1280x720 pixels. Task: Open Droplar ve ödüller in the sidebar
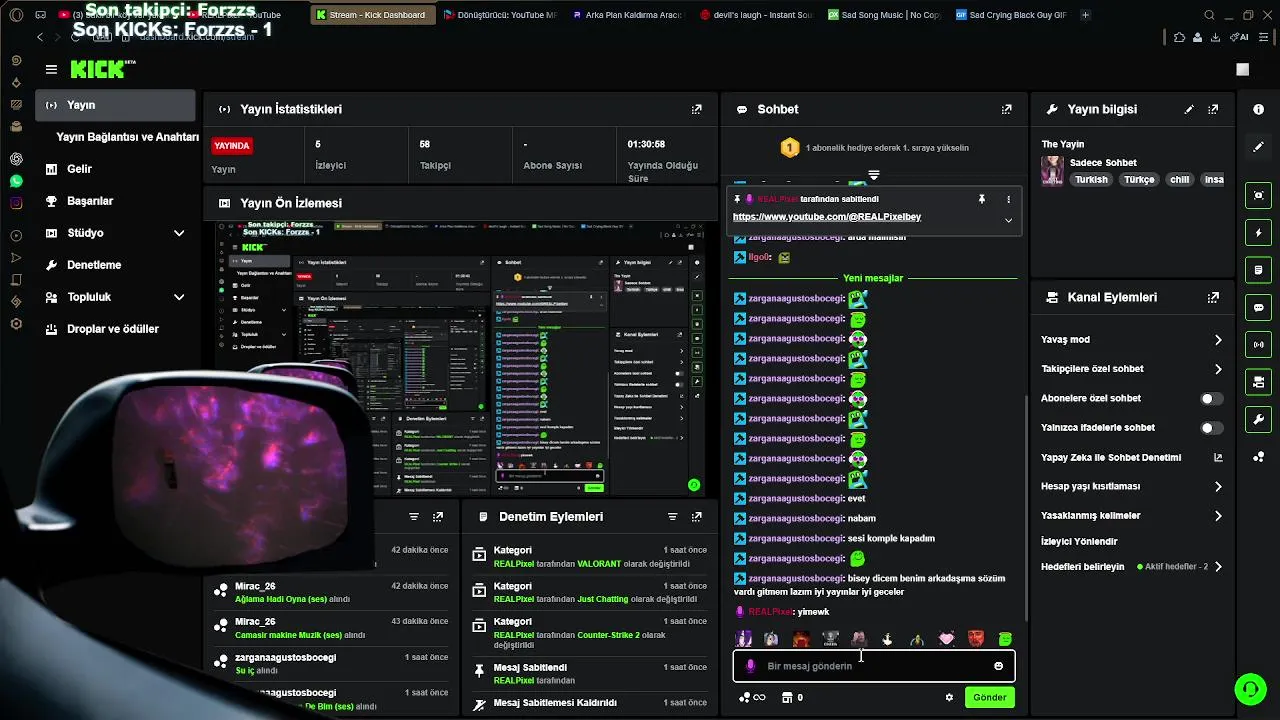[x=112, y=329]
